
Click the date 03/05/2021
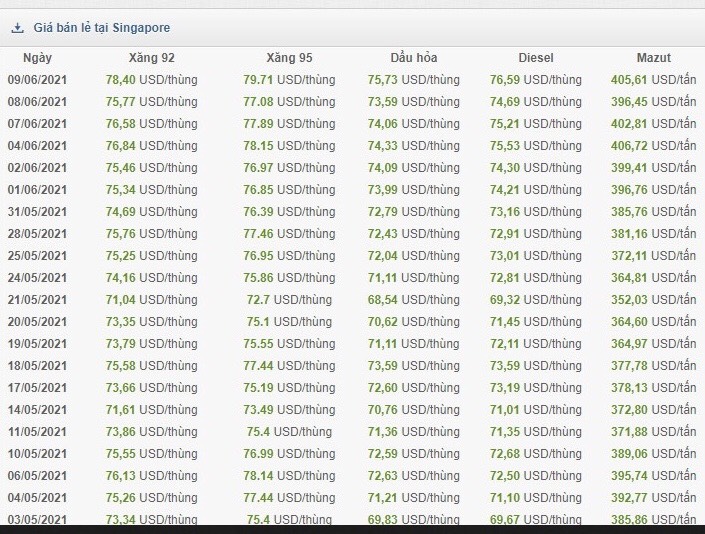pyautogui.click(x=37, y=519)
